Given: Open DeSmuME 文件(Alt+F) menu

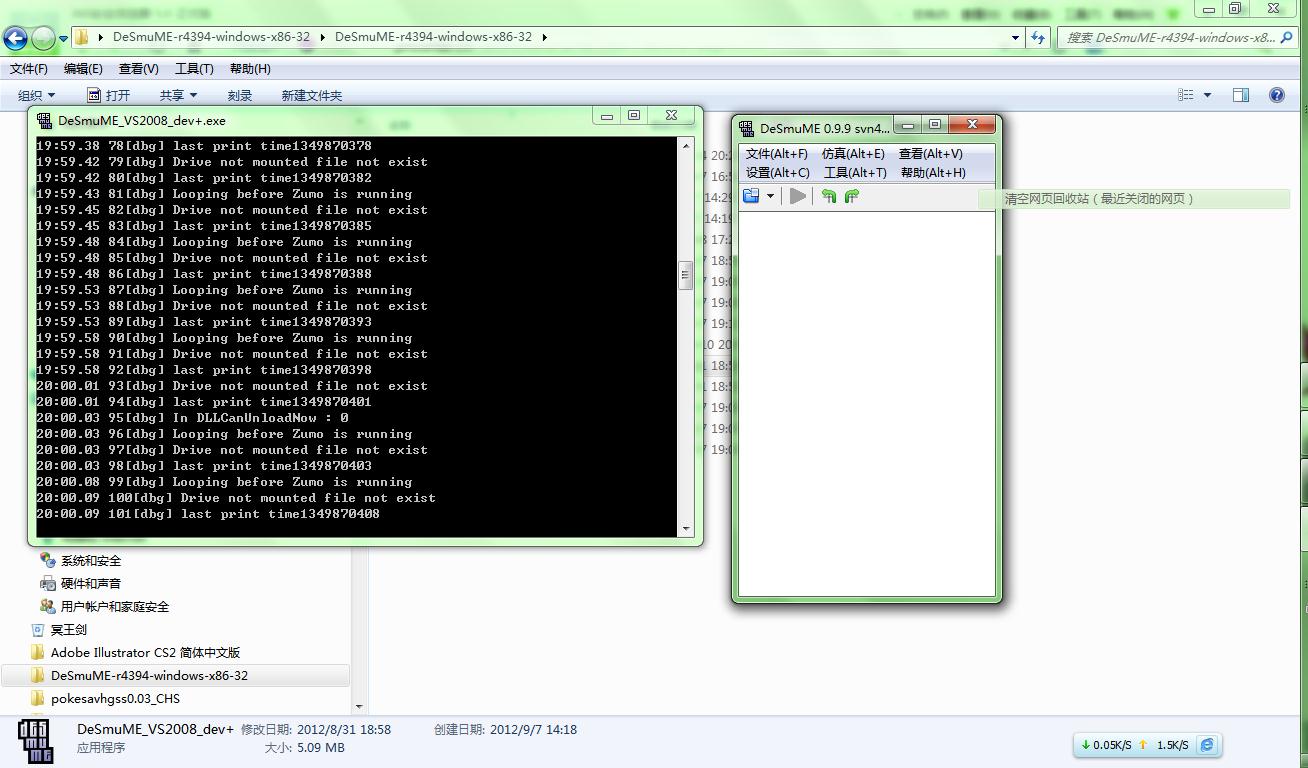Looking at the screenshot, I should [777, 154].
